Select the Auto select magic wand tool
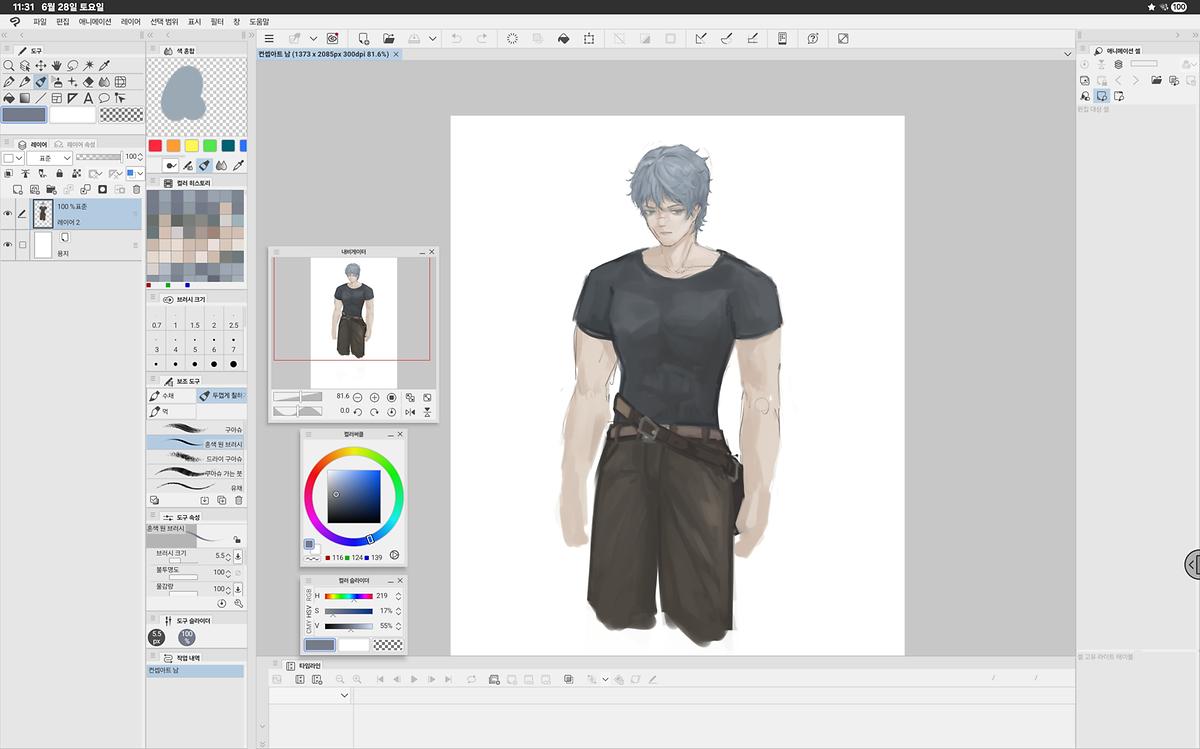The height and width of the screenshot is (749, 1200). 89,66
